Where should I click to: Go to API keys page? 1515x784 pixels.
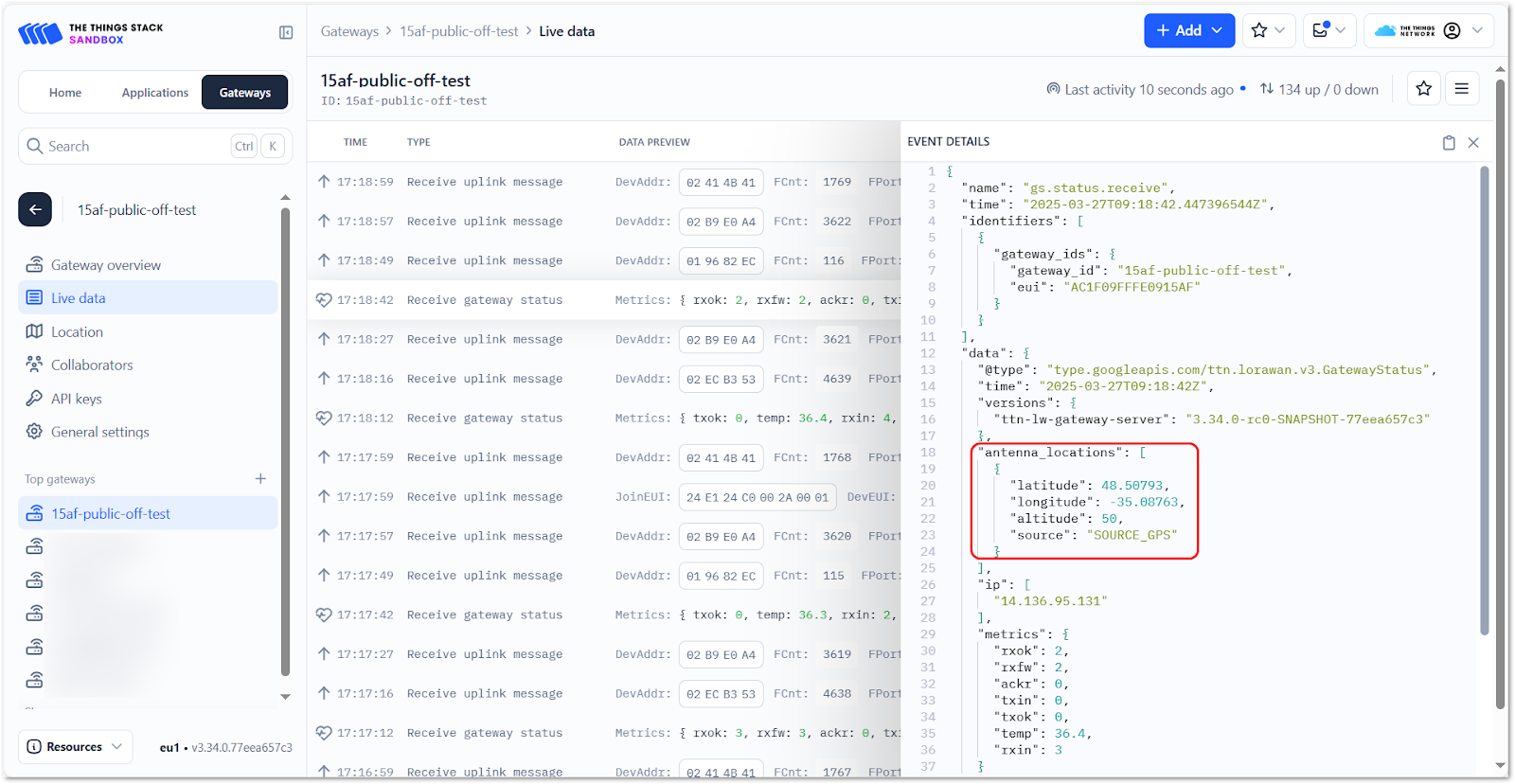tap(77, 399)
